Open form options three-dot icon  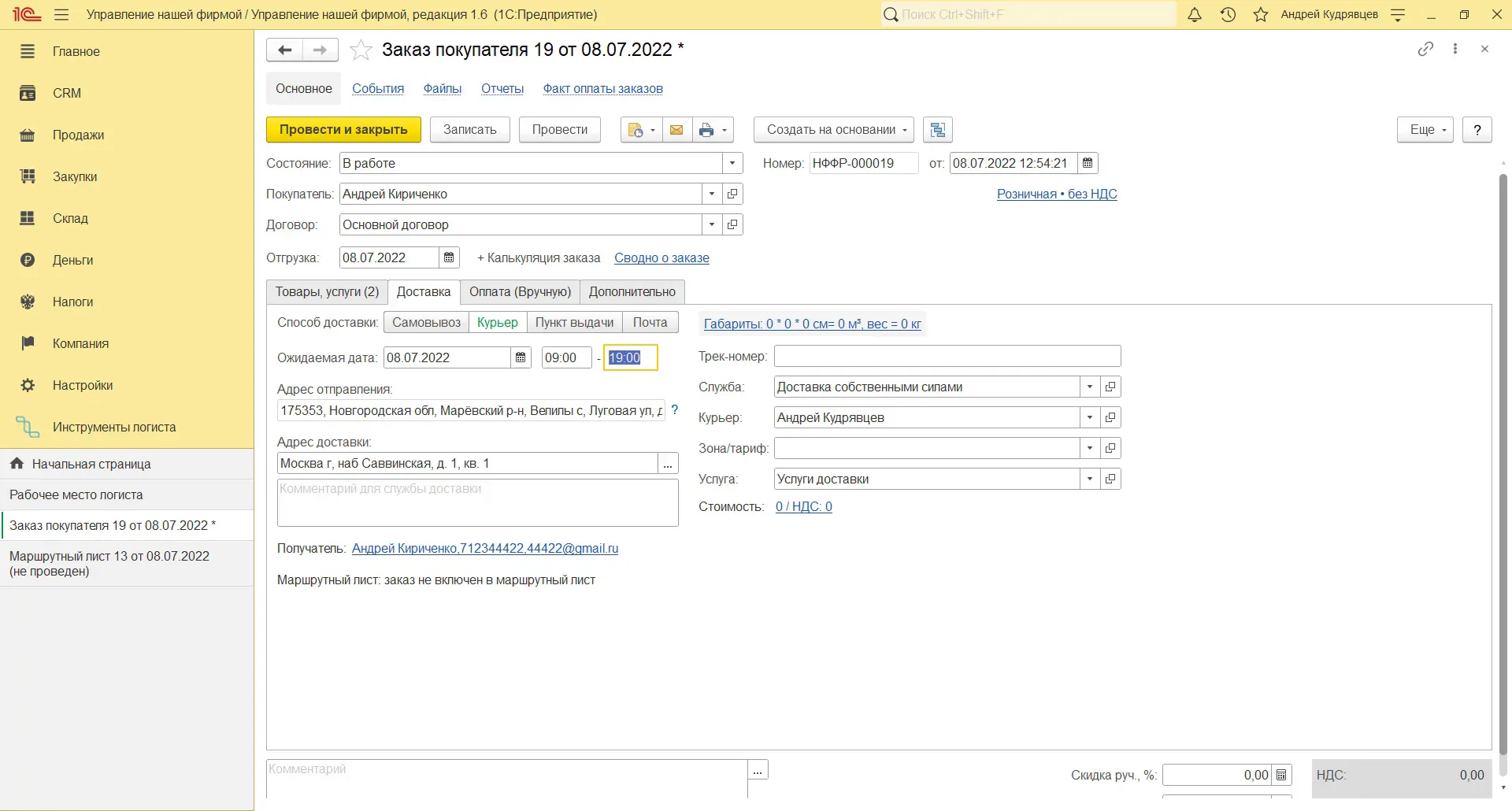1455,49
